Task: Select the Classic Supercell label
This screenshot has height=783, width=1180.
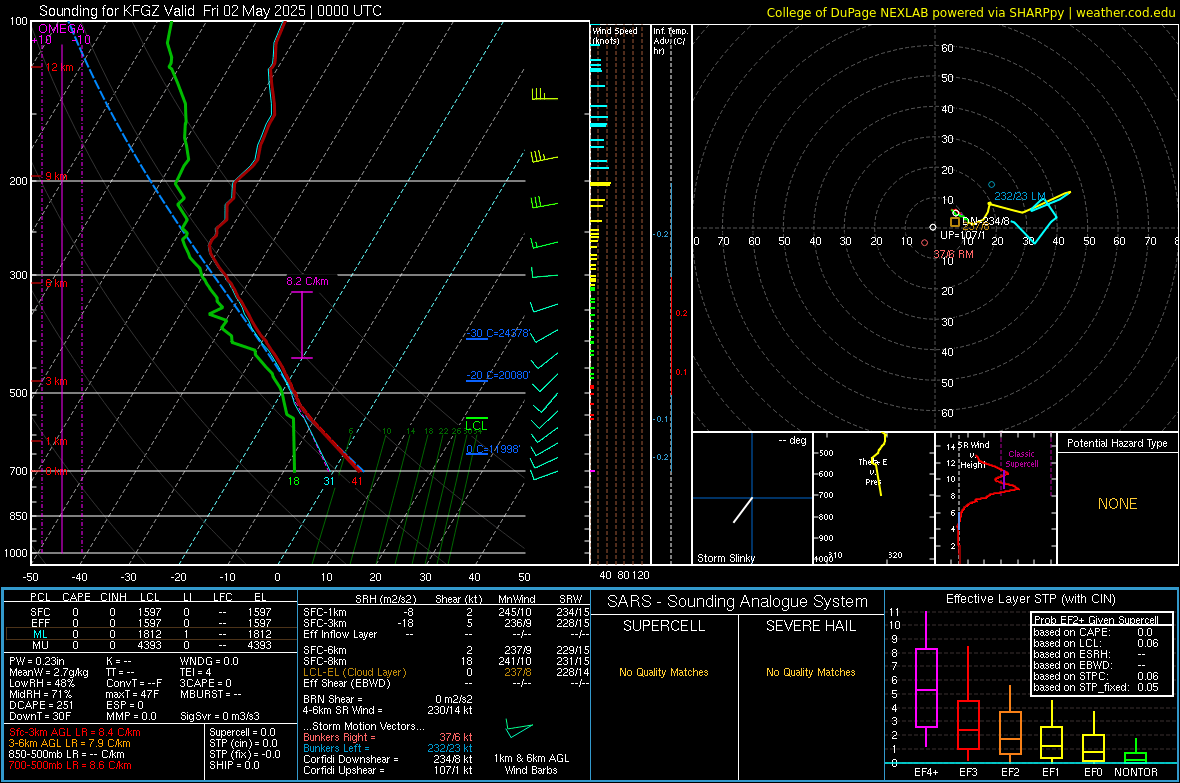Action: coord(1021,459)
